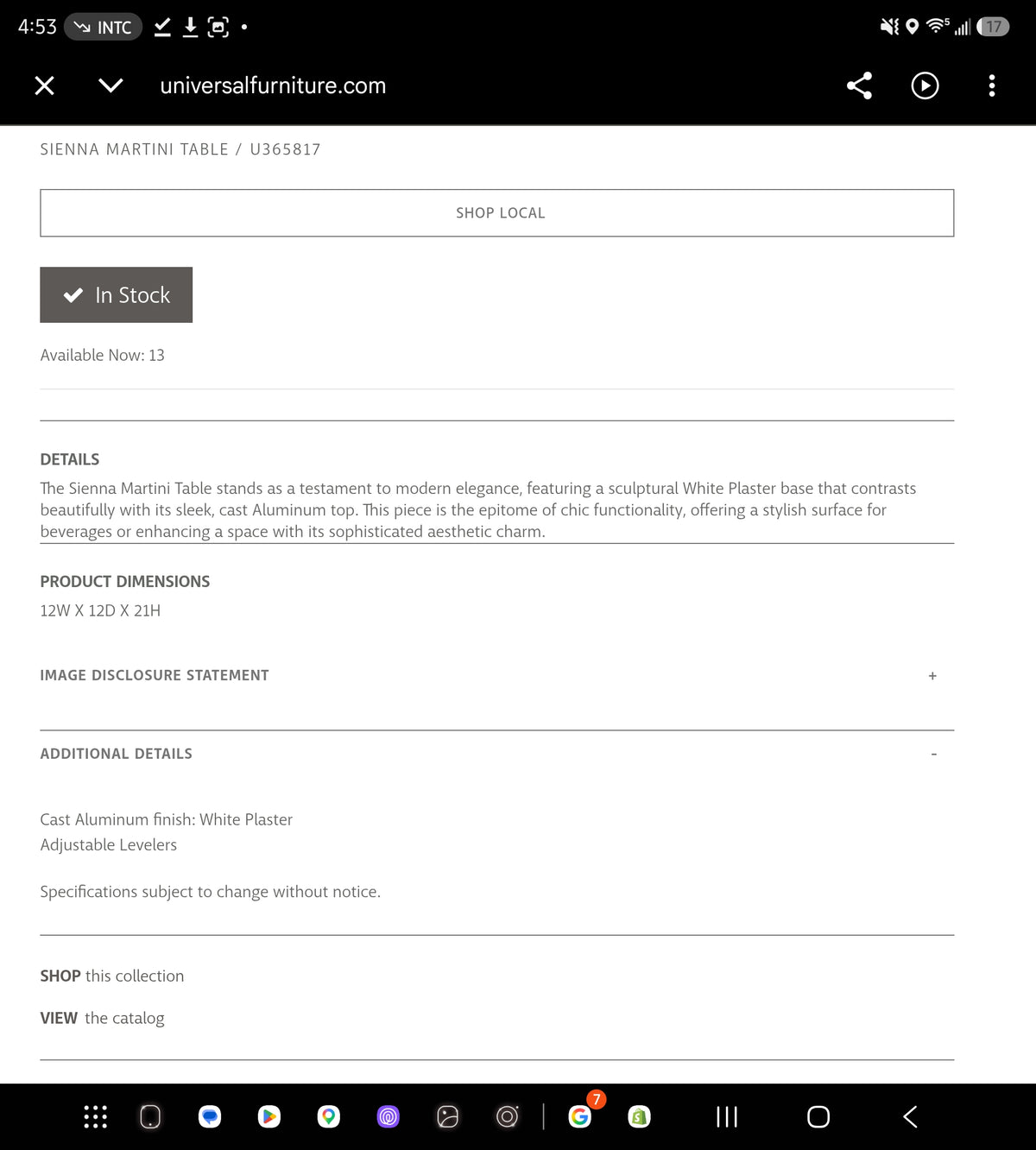The width and height of the screenshot is (1036, 1150).
Task: Tap the 4:53 clock in status bar
Action: 37,27
